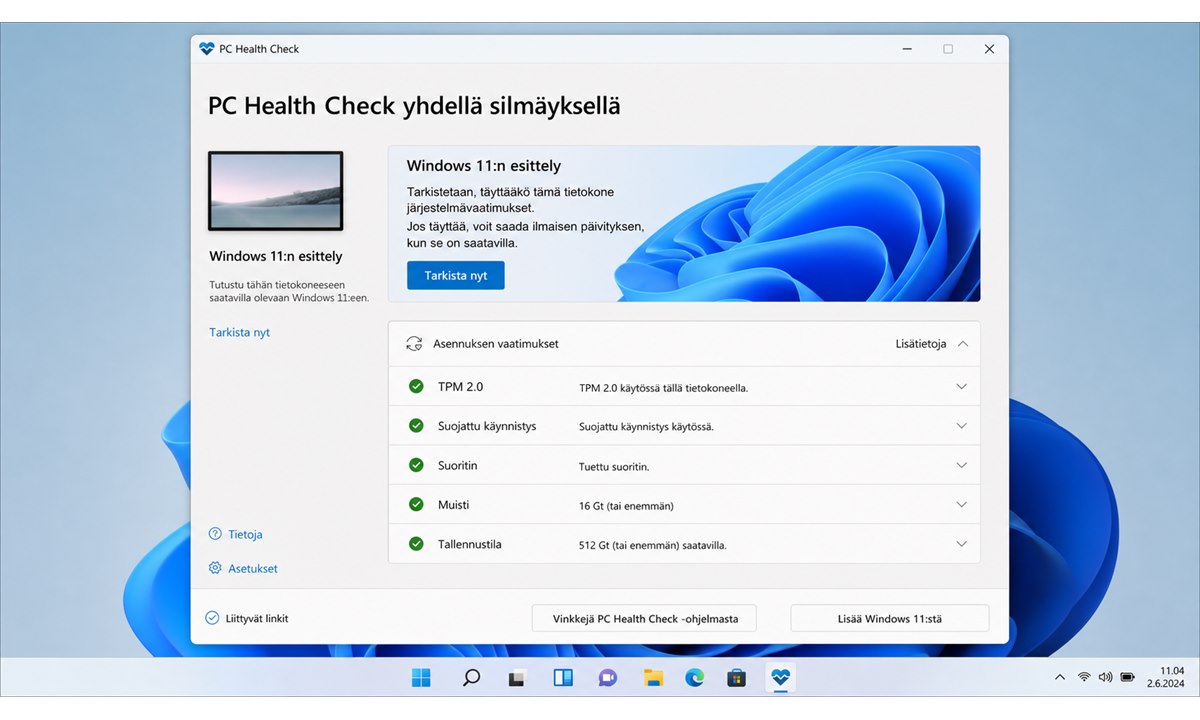The width and height of the screenshot is (1200, 720).
Task: Expand the Muisti row chevron
Action: click(x=962, y=504)
